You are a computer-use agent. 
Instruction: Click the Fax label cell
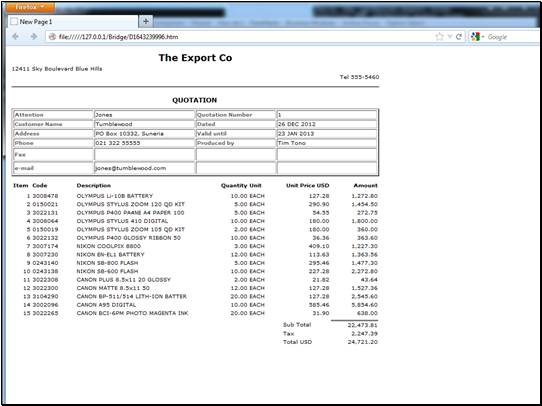point(53,154)
